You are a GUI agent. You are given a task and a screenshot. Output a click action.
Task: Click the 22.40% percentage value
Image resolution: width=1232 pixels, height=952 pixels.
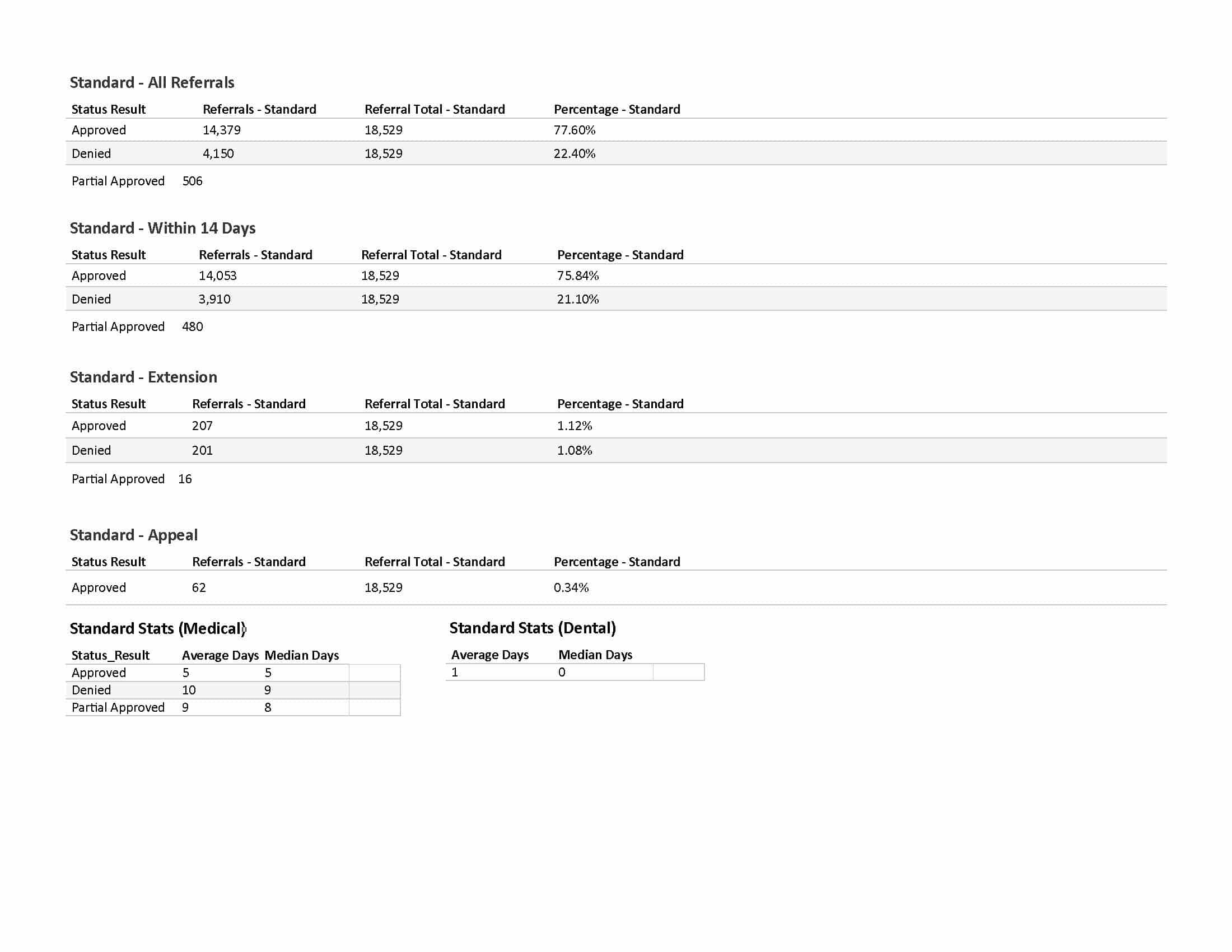pyautogui.click(x=574, y=153)
